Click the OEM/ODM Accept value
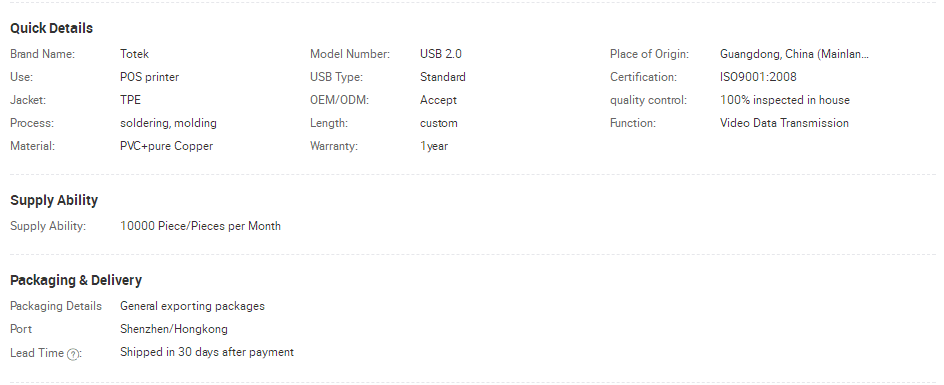This screenshot has height=385, width=944. pyautogui.click(x=438, y=100)
